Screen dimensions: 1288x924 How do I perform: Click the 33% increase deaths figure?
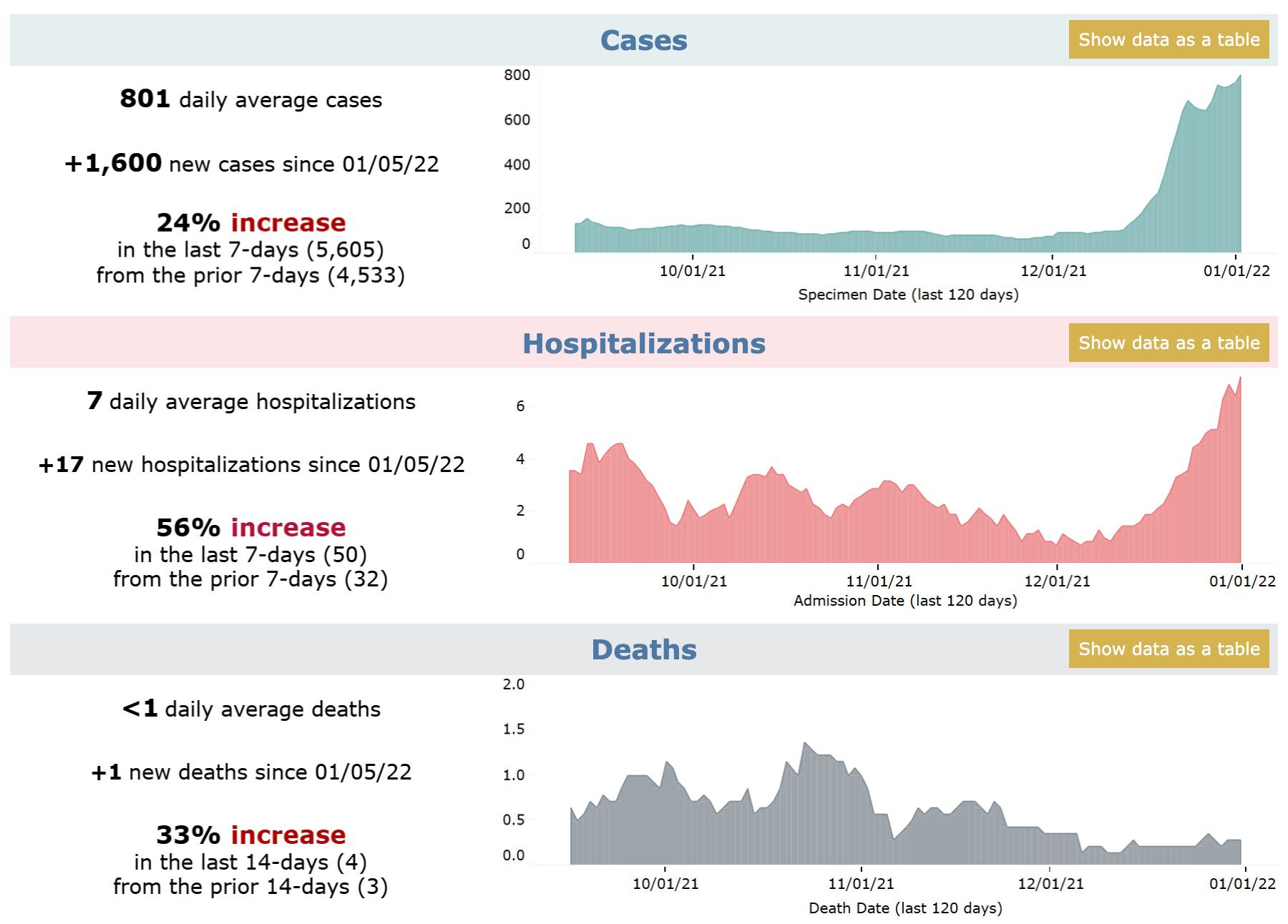point(250,835)
